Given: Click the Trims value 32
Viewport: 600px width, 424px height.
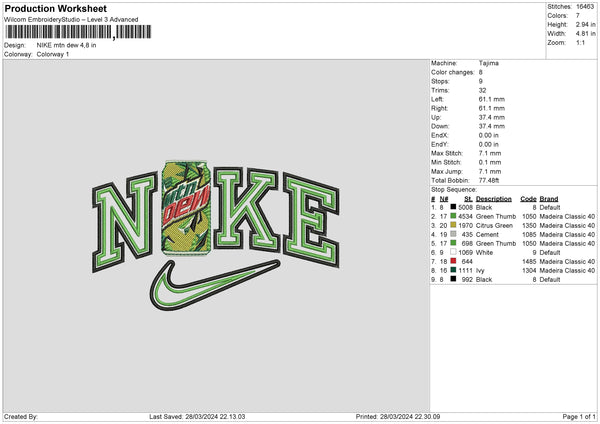Looking at the screenshot, I should coord(482,90).
